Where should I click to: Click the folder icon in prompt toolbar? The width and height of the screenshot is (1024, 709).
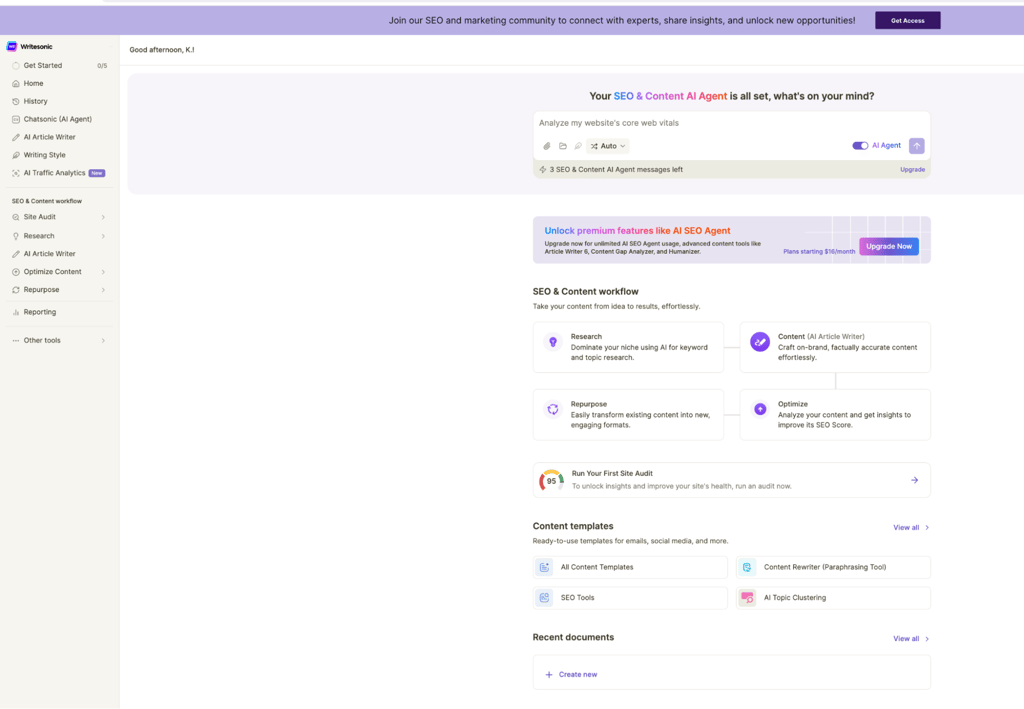click(x=562, y=146)
